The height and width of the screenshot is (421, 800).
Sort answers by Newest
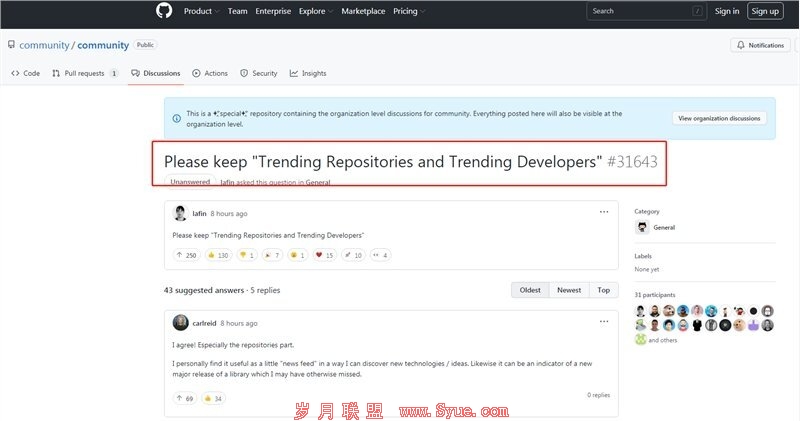(569, 290)
